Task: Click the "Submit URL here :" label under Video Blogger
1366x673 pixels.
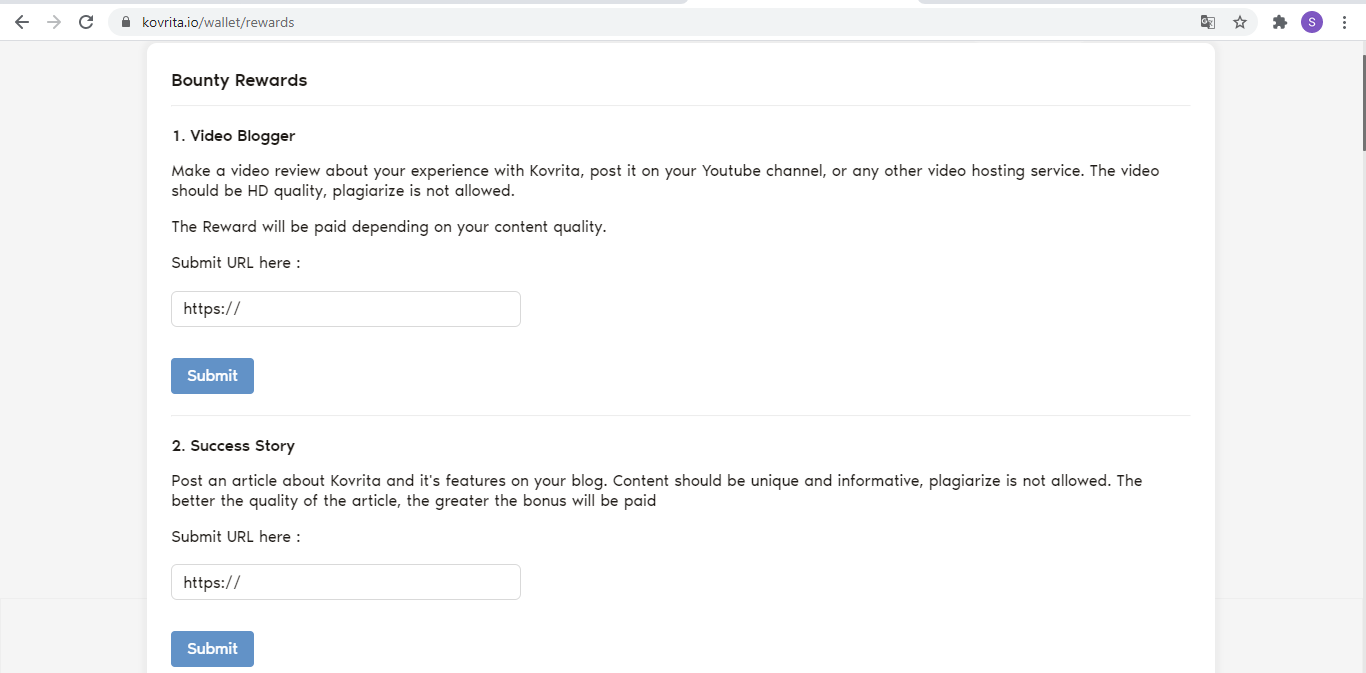Action: 236,263
